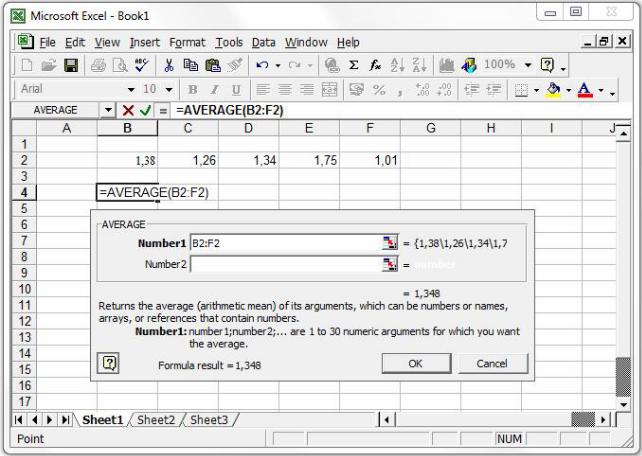
Task: Click the Paste Function fx icon
Action: coord(375,65)
